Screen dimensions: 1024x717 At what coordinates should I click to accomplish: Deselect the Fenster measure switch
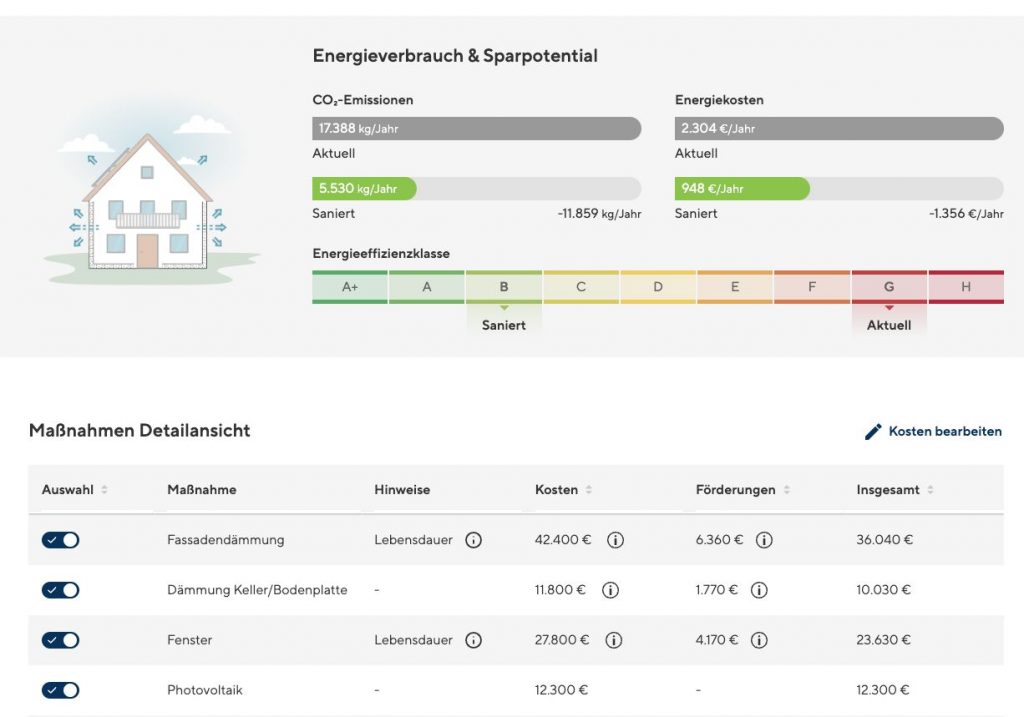click(x=60, y=639)
